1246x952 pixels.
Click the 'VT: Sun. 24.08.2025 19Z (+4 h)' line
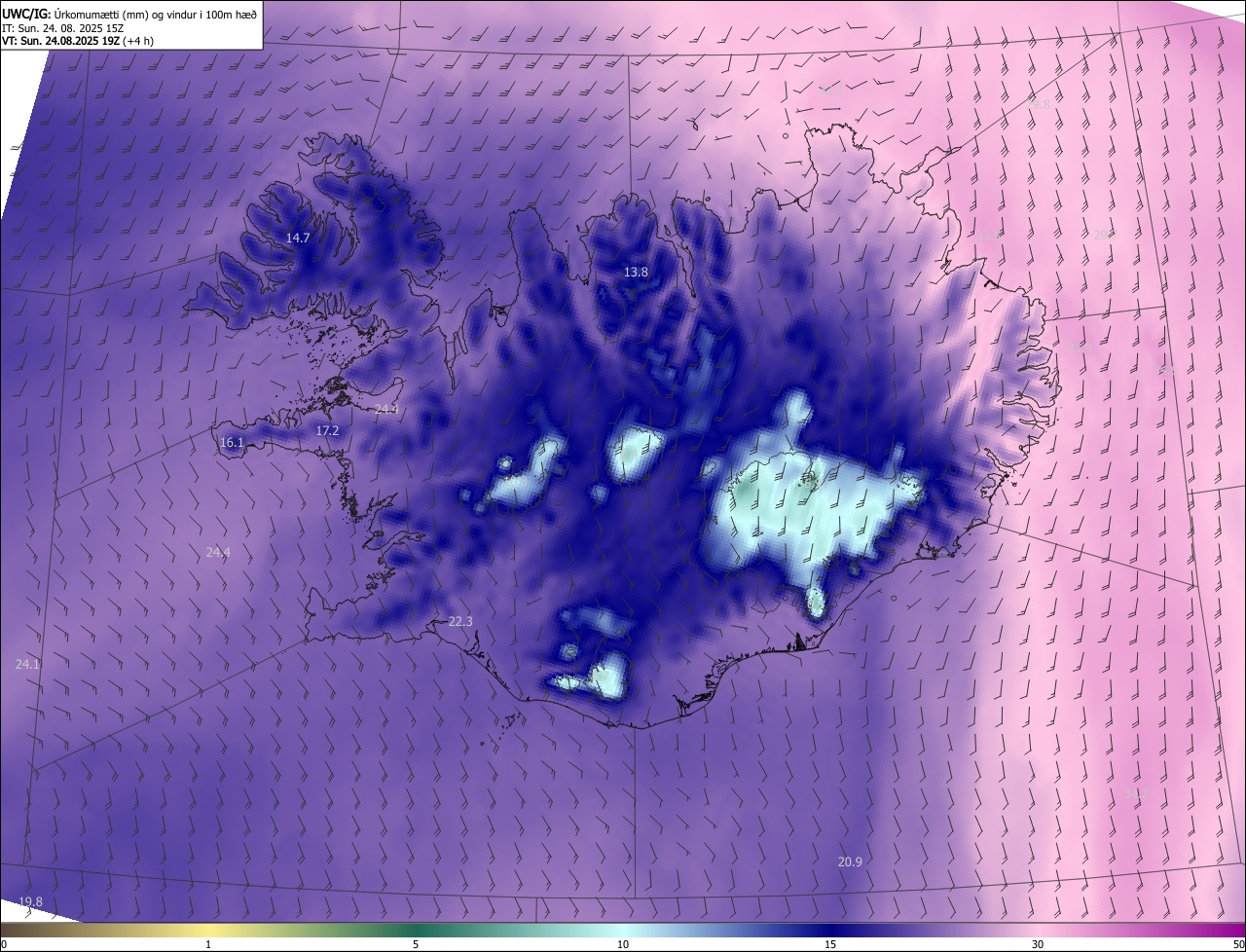point(78,41)
